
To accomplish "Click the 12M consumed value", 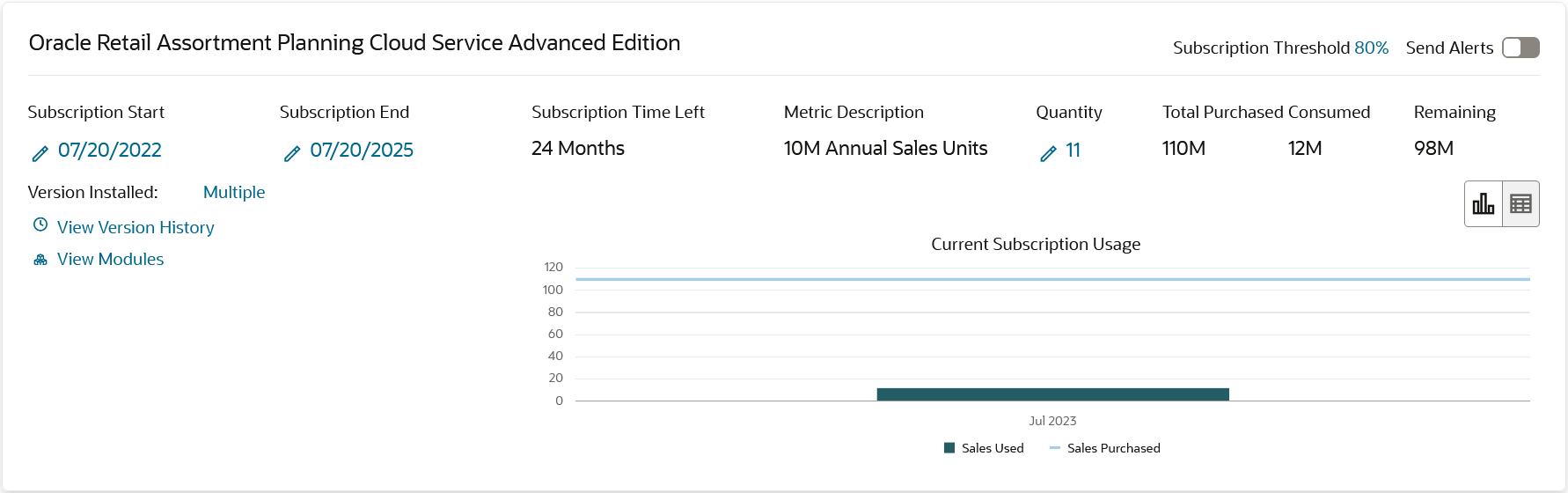I will tap(1305, 148).
